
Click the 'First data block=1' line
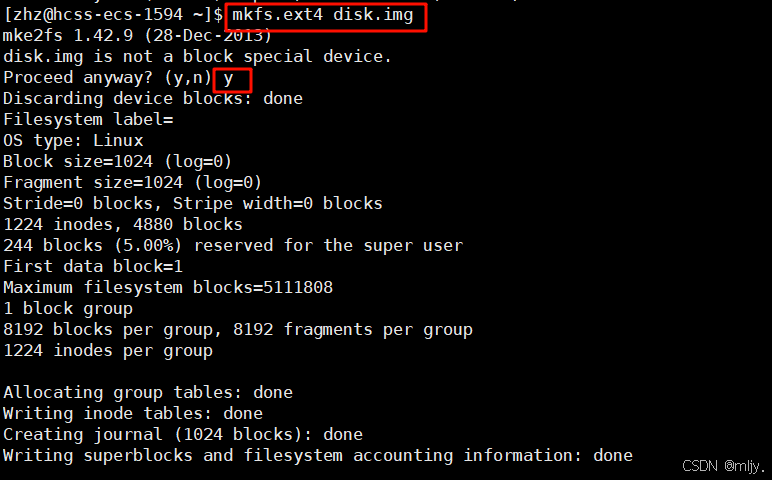pos(93,266)
